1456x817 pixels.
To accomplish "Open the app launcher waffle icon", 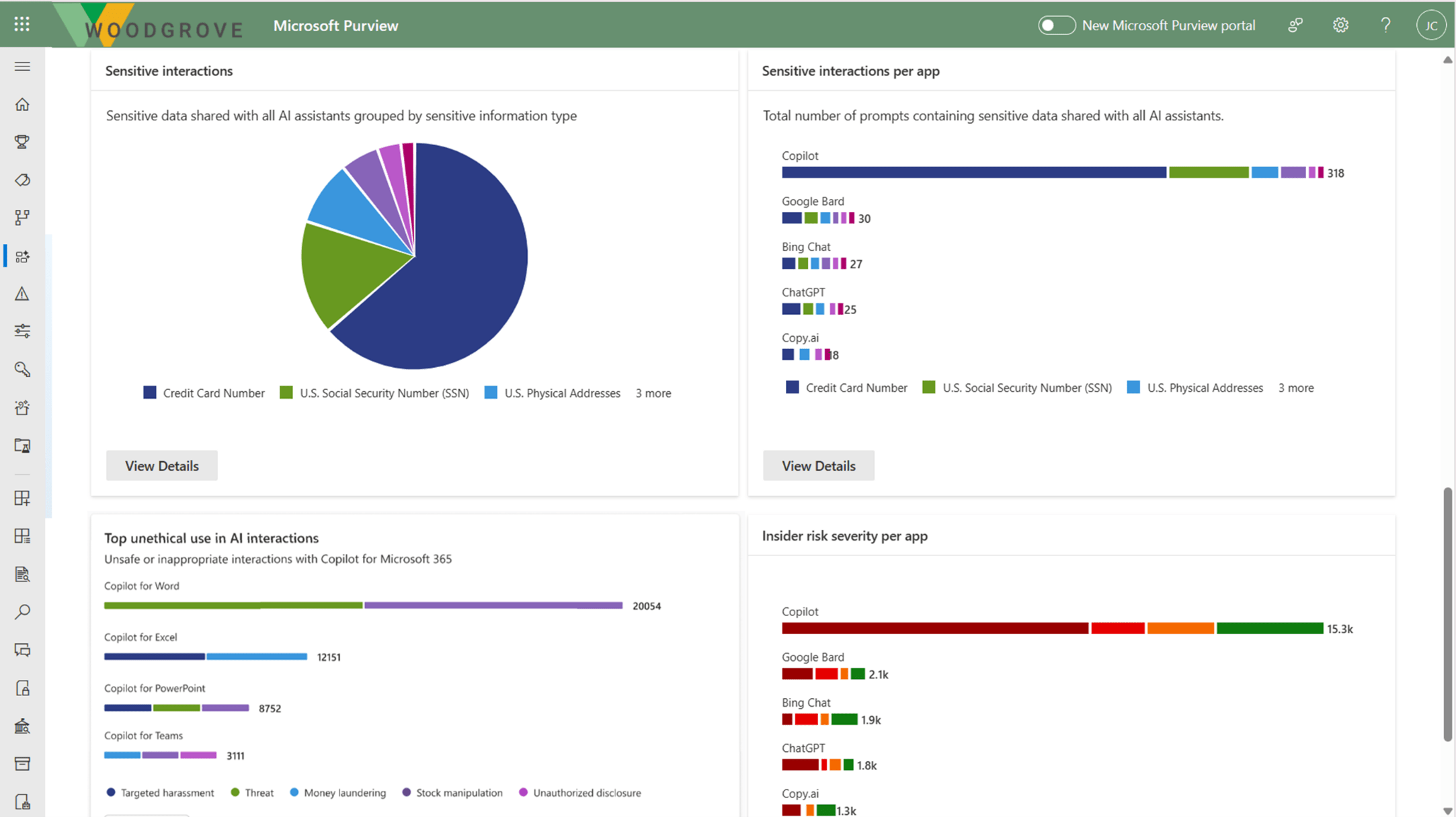I will (x=22, y=25).
